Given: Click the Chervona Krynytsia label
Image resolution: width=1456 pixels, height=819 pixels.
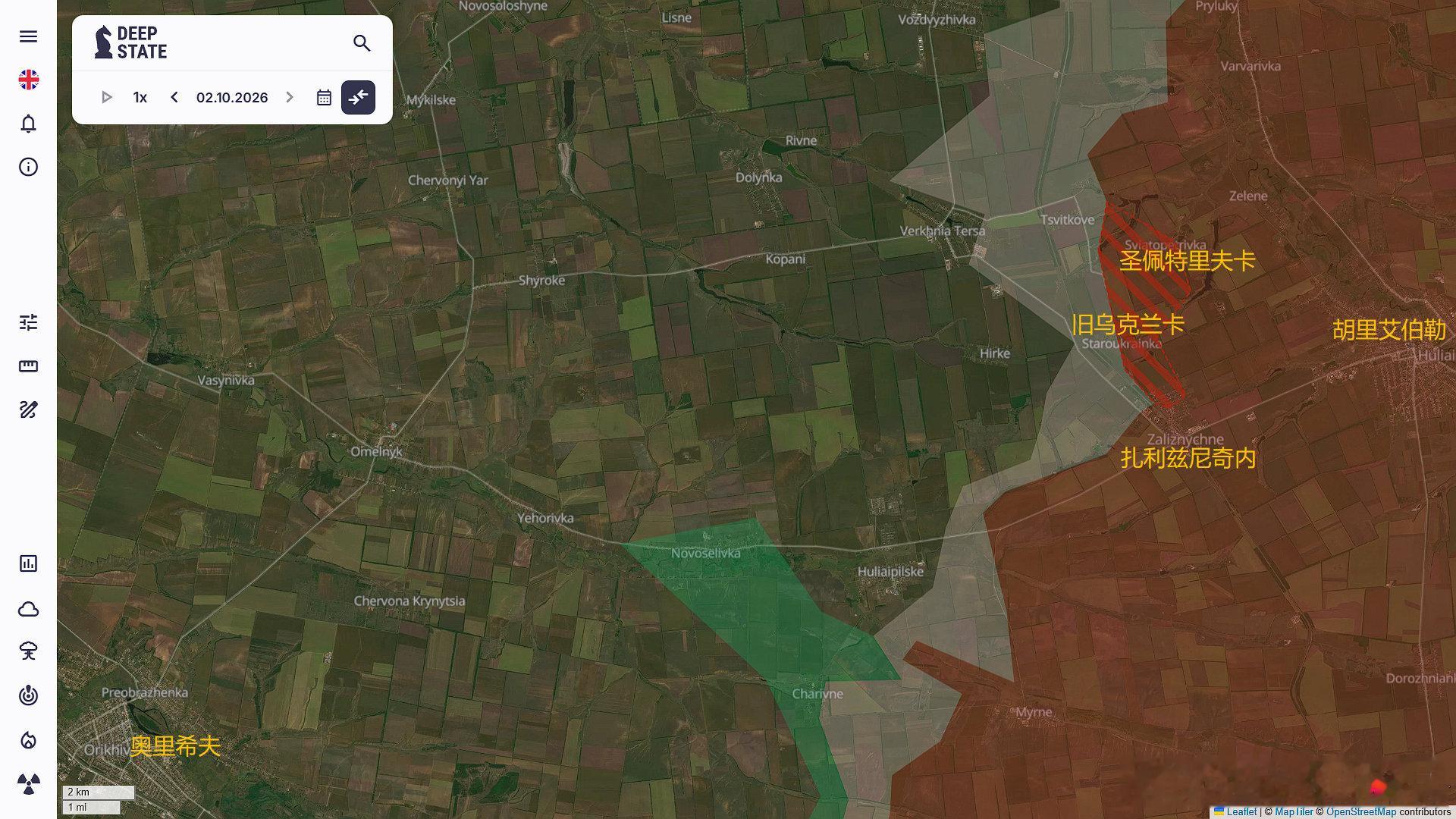Looking at the screenshot, I should click(409, 601).
